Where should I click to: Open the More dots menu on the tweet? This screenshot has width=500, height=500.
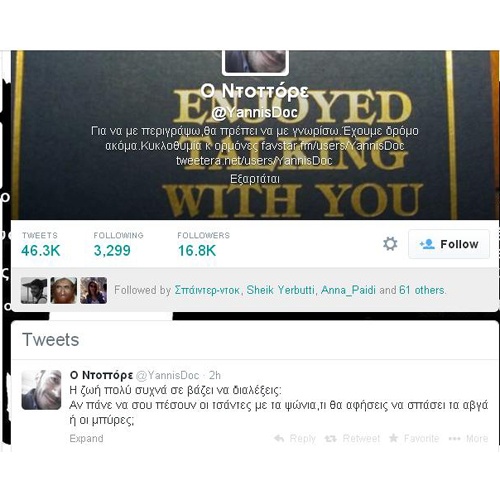pos(454,439)
